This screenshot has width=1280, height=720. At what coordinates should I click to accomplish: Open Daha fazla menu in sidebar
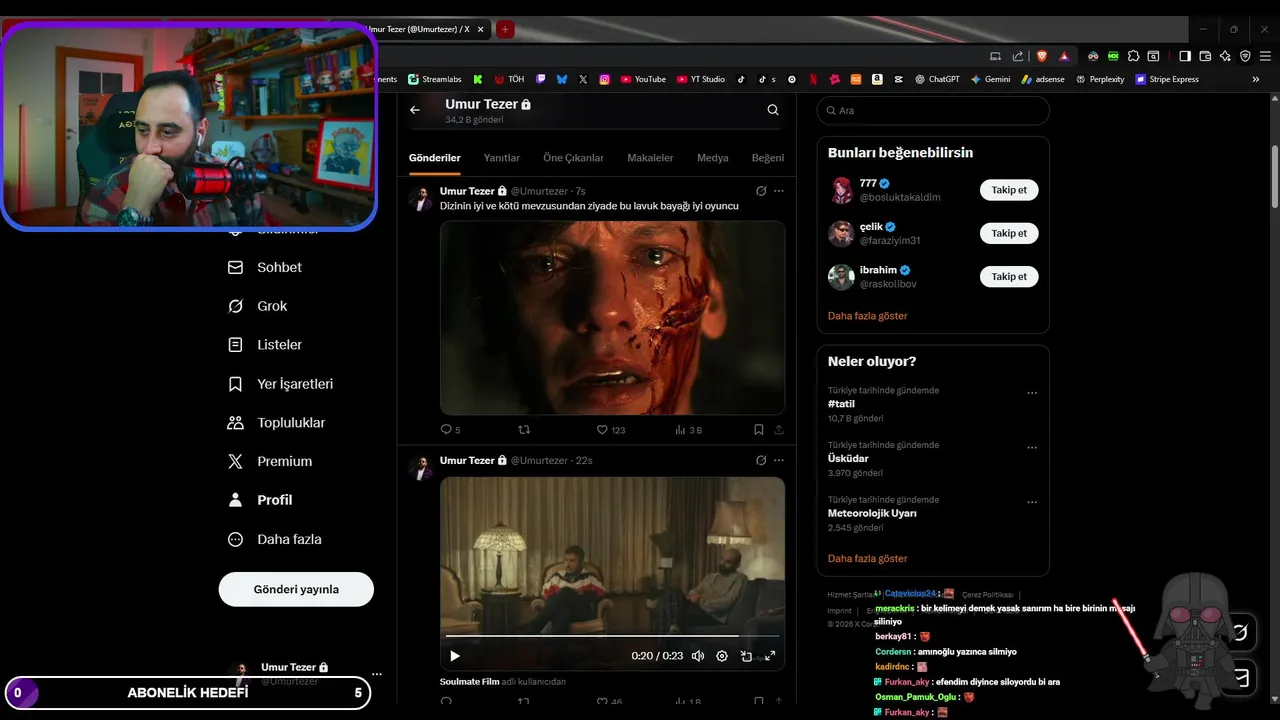[x=275, y=539]
